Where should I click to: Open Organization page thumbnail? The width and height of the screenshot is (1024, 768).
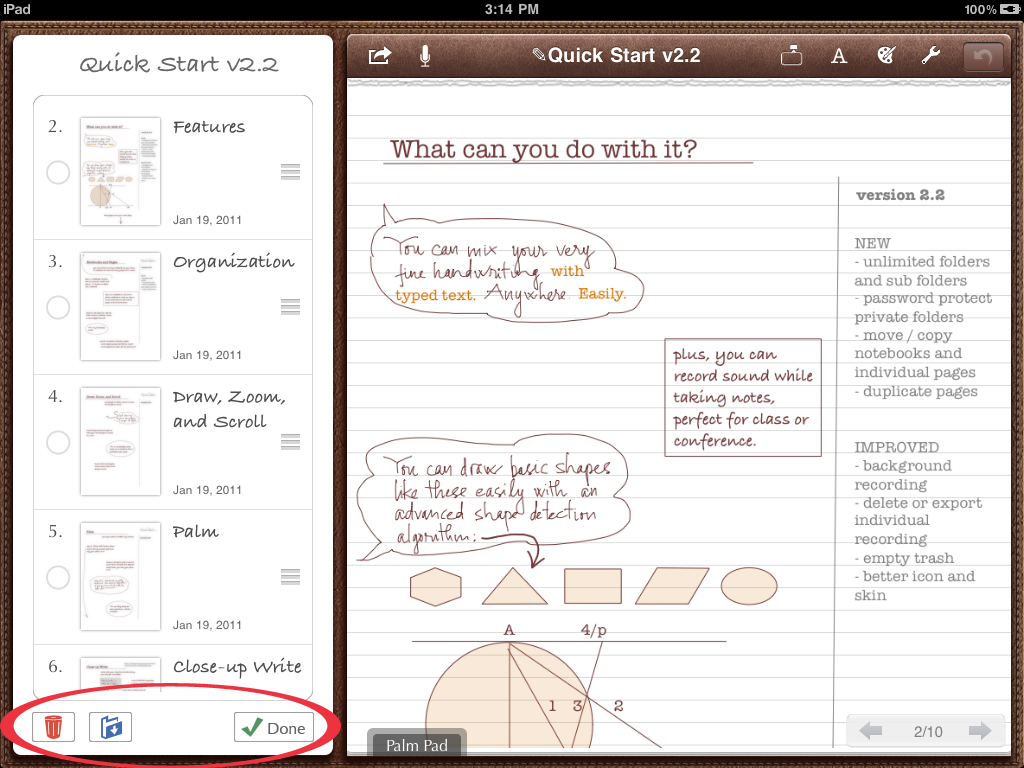(120, 306)
